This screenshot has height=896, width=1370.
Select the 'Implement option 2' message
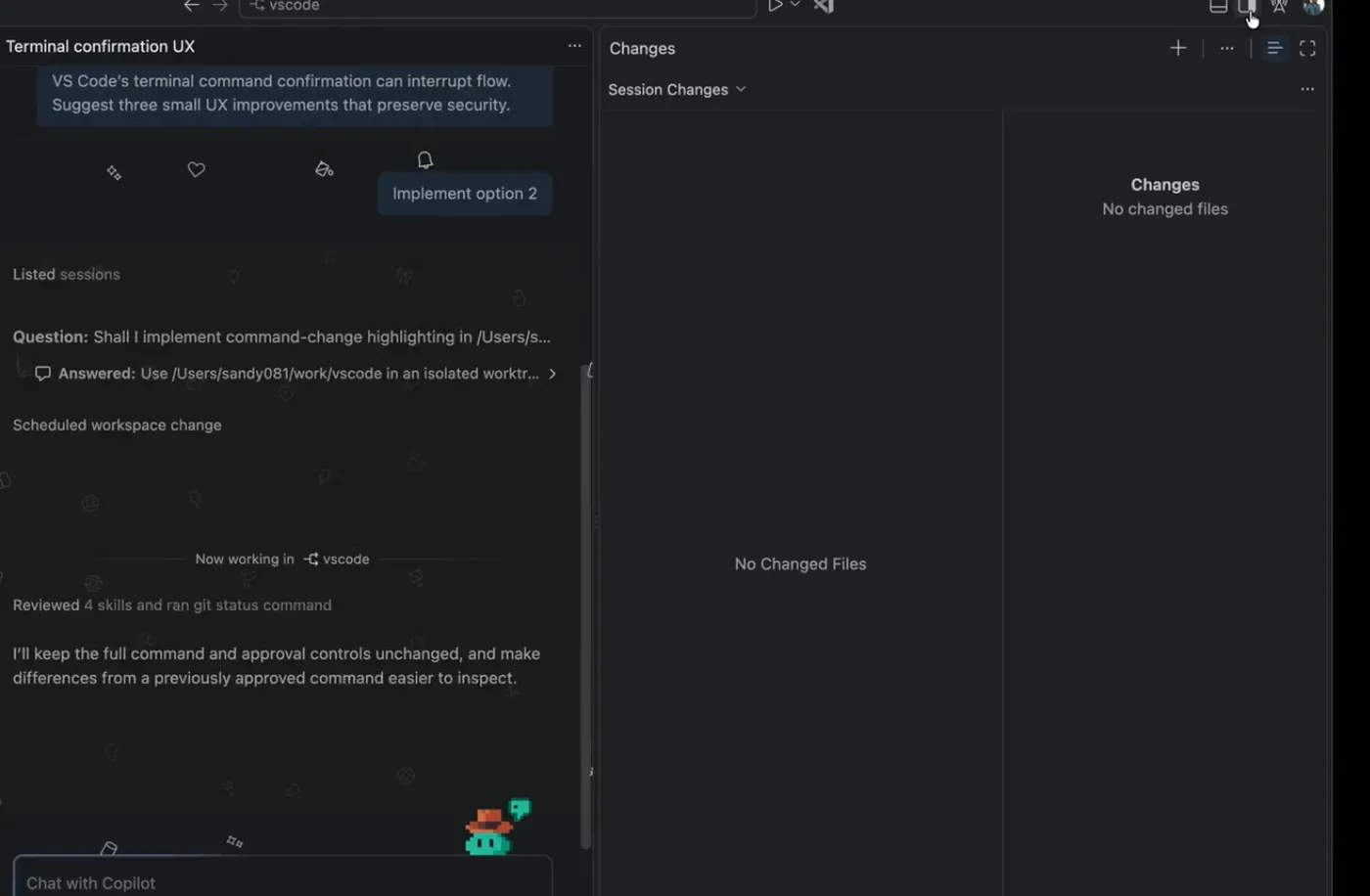(465, 194)
